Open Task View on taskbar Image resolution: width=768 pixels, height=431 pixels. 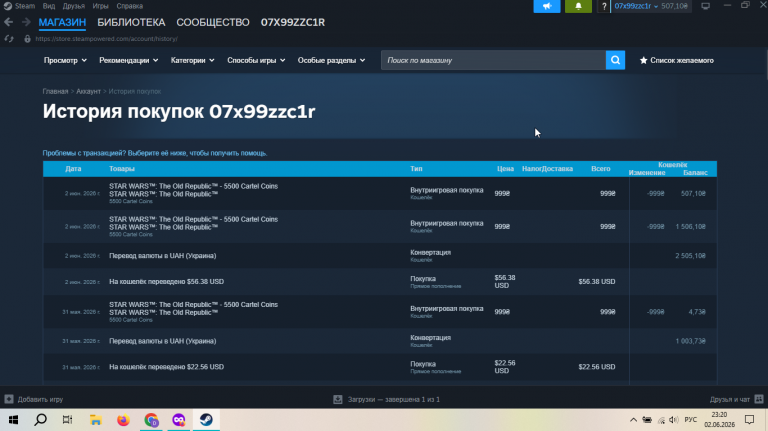(x=68, y=420)
